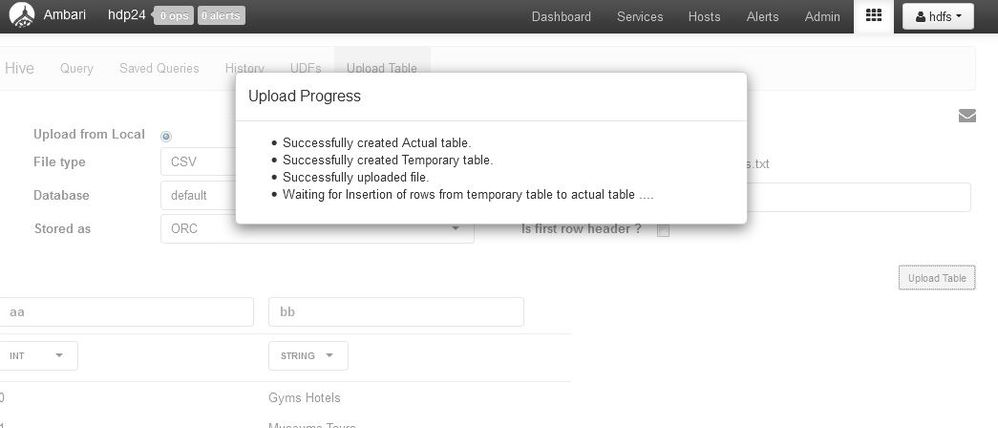
Task: Open the views grid icon
Action: [x=873, y=16]
